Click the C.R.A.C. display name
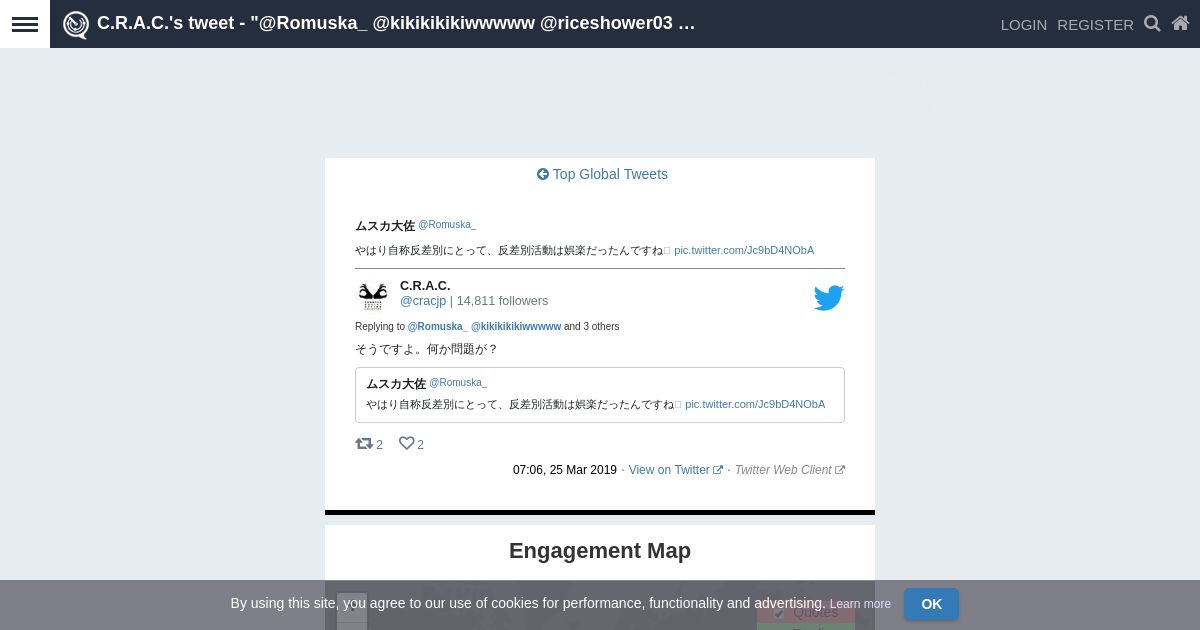This screenshot has height=630, width=1200. click(425, 286)
